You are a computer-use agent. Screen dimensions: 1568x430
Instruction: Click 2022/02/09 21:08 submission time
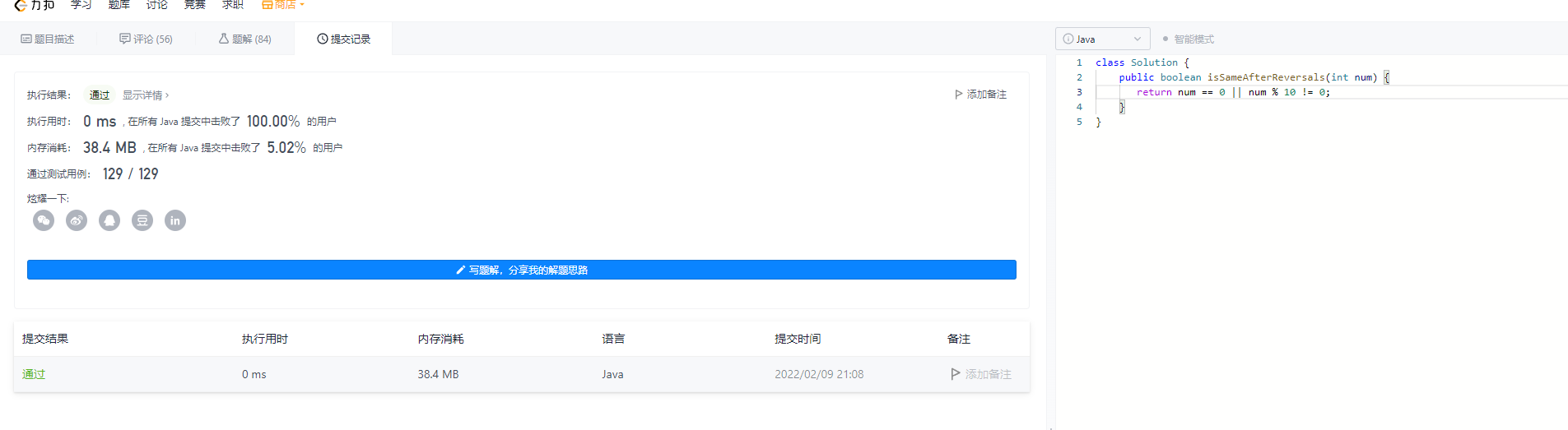point(819,374)
